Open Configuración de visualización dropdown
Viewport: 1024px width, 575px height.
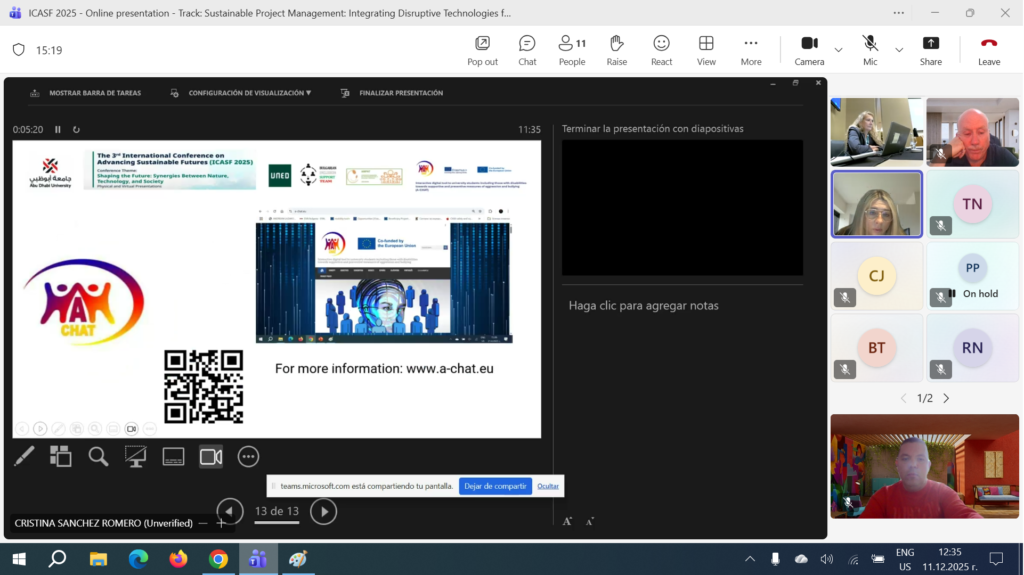pos(249,93)
